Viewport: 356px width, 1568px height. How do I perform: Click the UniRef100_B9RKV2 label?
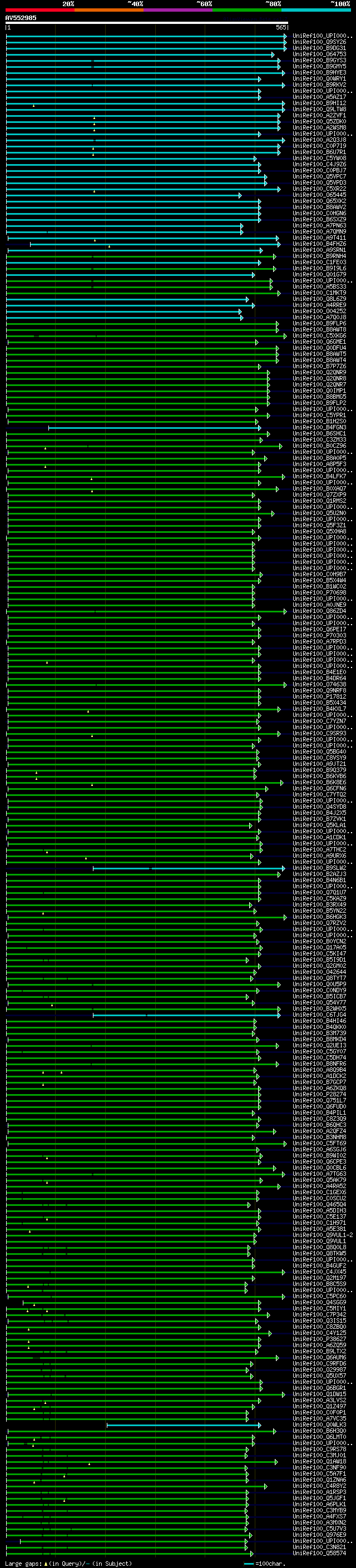pos(319,85)
